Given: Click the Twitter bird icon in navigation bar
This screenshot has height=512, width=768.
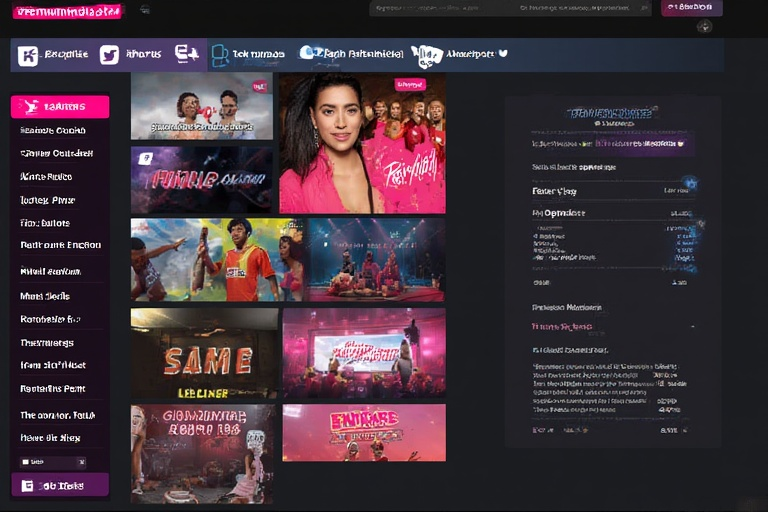Looking at the screenshot, I should [x=109, y=55].
